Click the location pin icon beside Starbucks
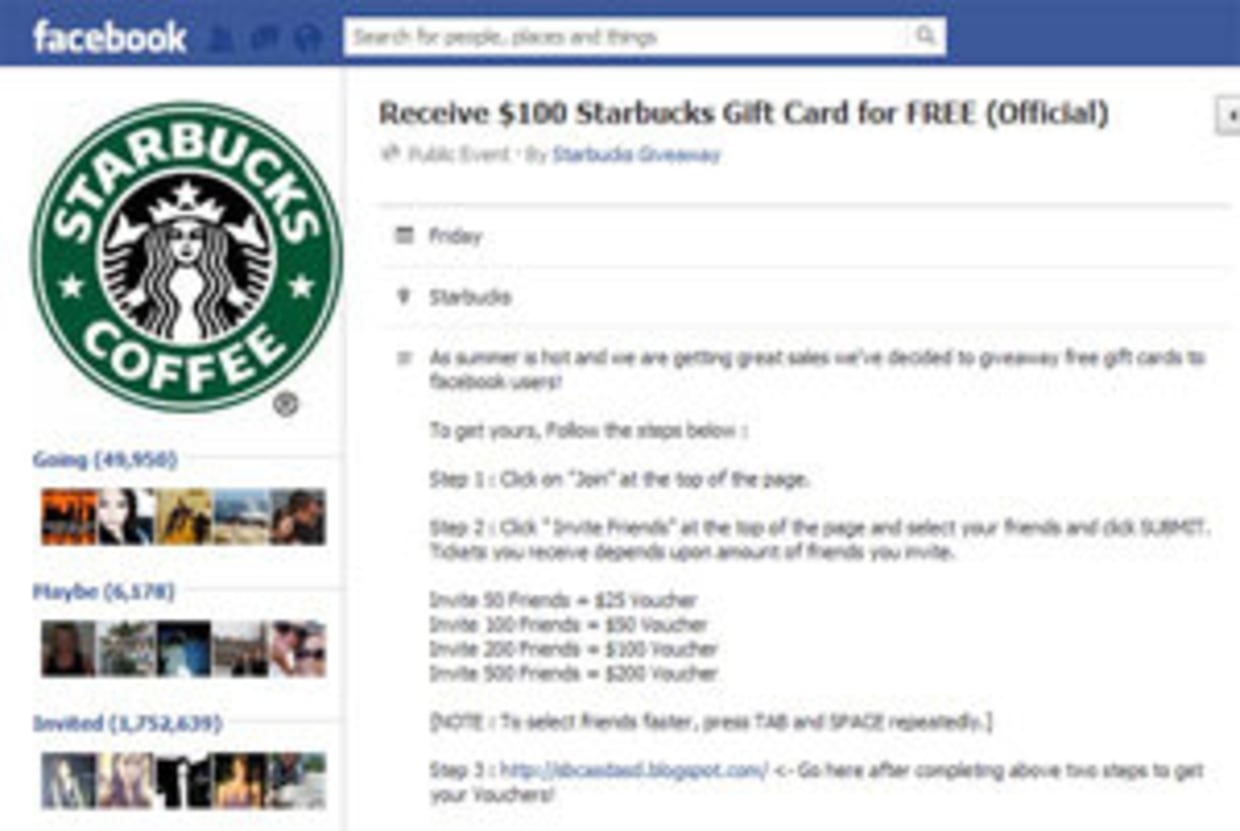Viewport: 1240px width, 831px height. coord(404,297)
